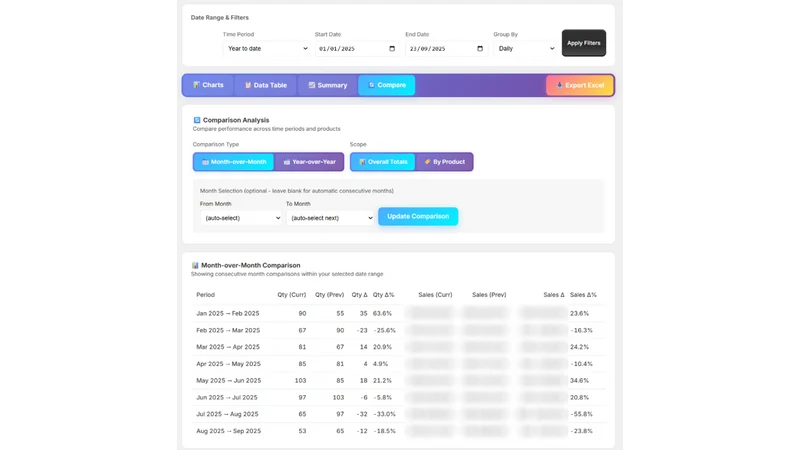Open the End Date calendar picker icon
Viewport: 800px width, 450px height.
(x=480, y=48)
